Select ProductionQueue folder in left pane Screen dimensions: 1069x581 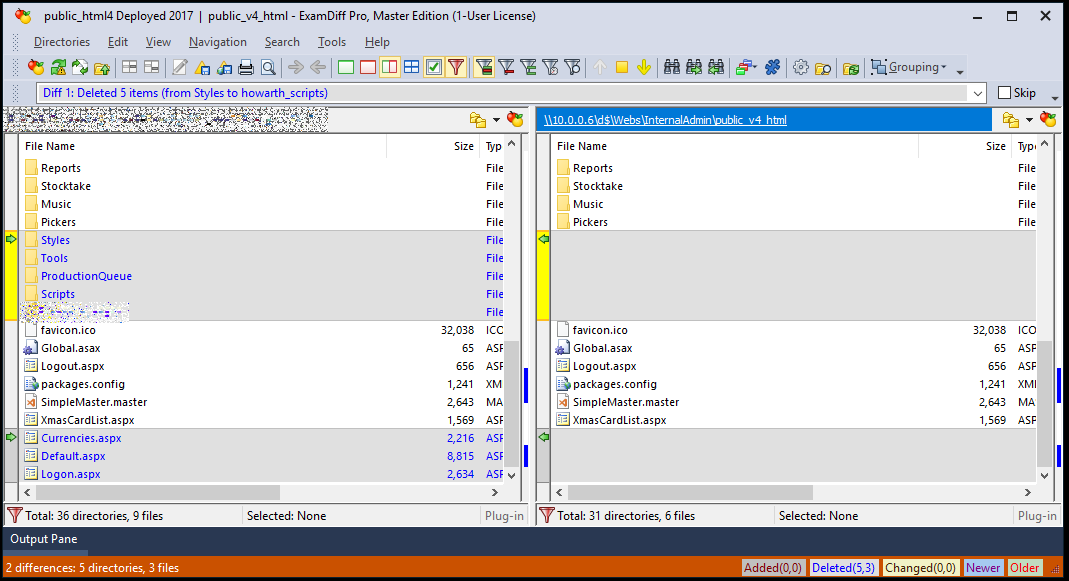tap(86, 275)
